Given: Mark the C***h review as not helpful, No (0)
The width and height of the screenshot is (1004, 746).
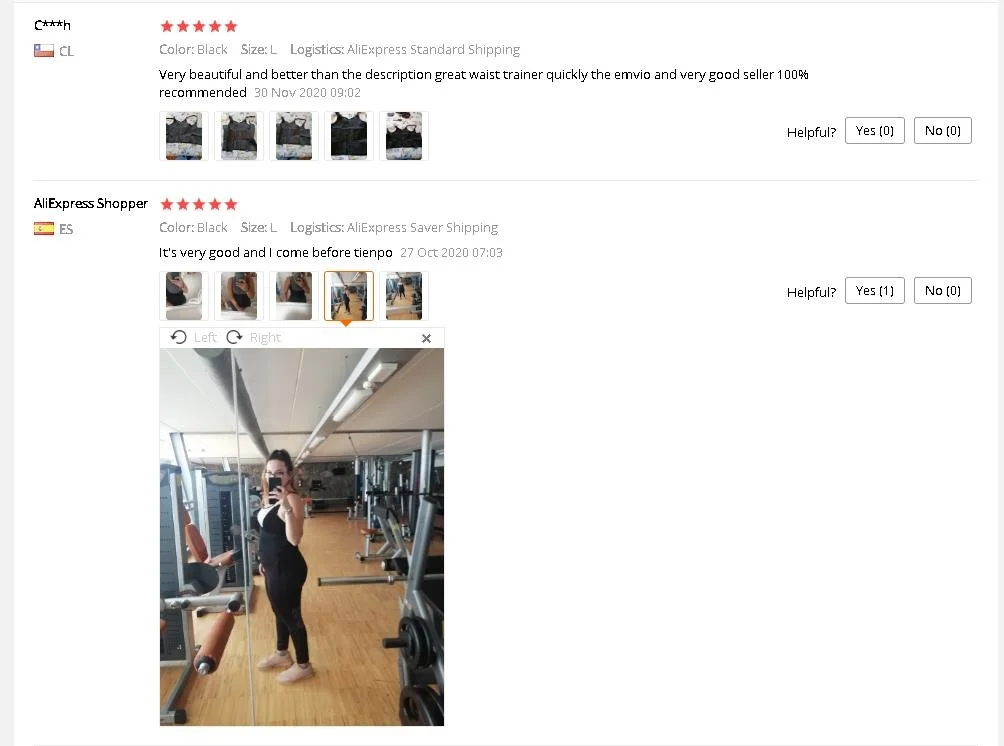Looking at the screenshot, I should (x=943, y=131).
